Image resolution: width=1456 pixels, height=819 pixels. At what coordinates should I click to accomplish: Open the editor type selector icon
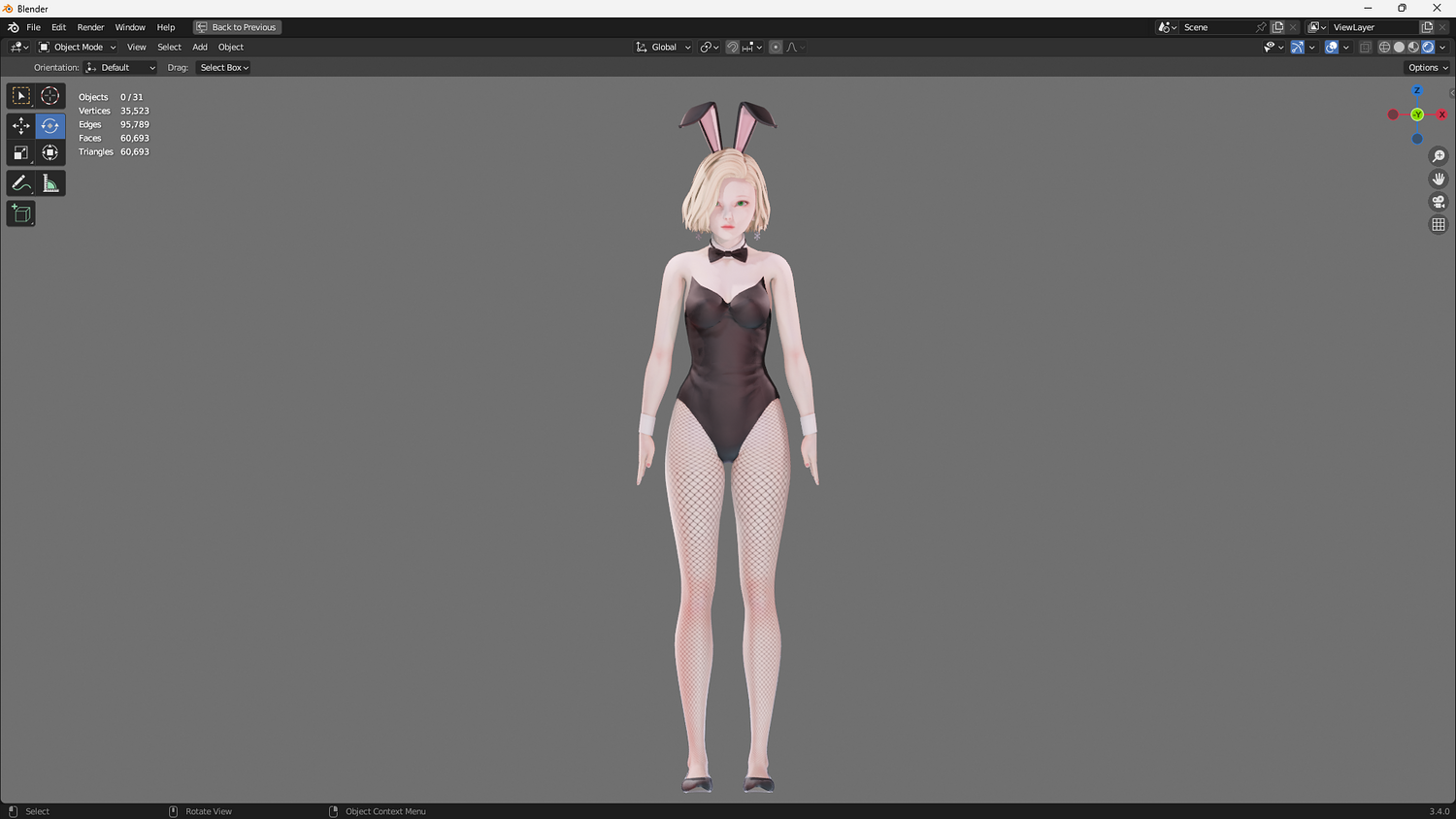pos(18,47)
